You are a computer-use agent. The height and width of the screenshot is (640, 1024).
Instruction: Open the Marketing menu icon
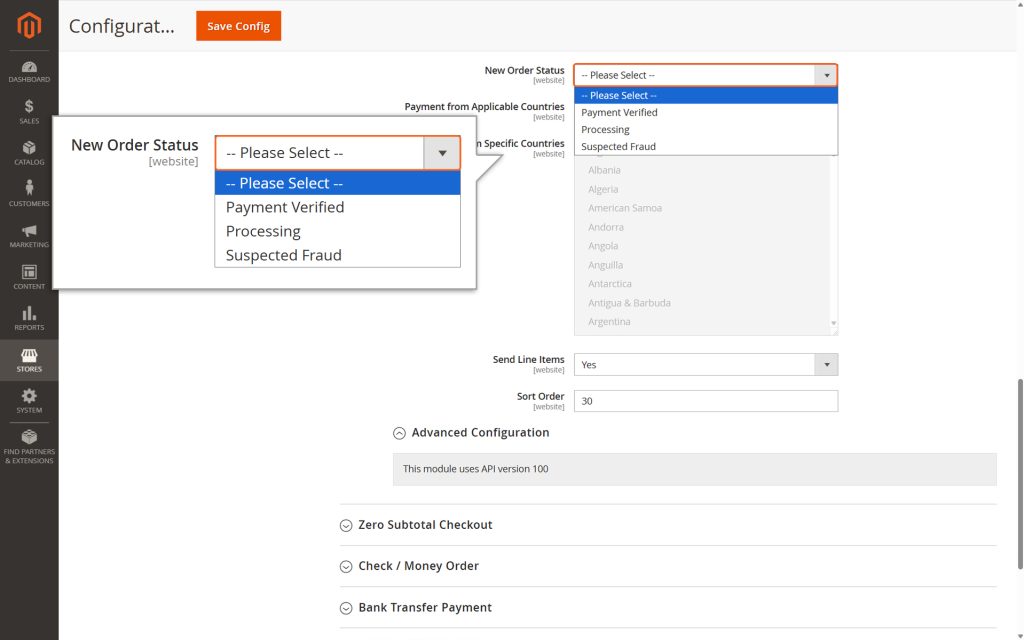tap(28, 237)
